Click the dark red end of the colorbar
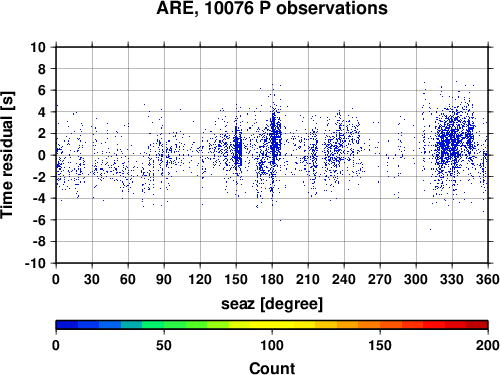This screenshot has width=500, height=375. coord(477,325)
